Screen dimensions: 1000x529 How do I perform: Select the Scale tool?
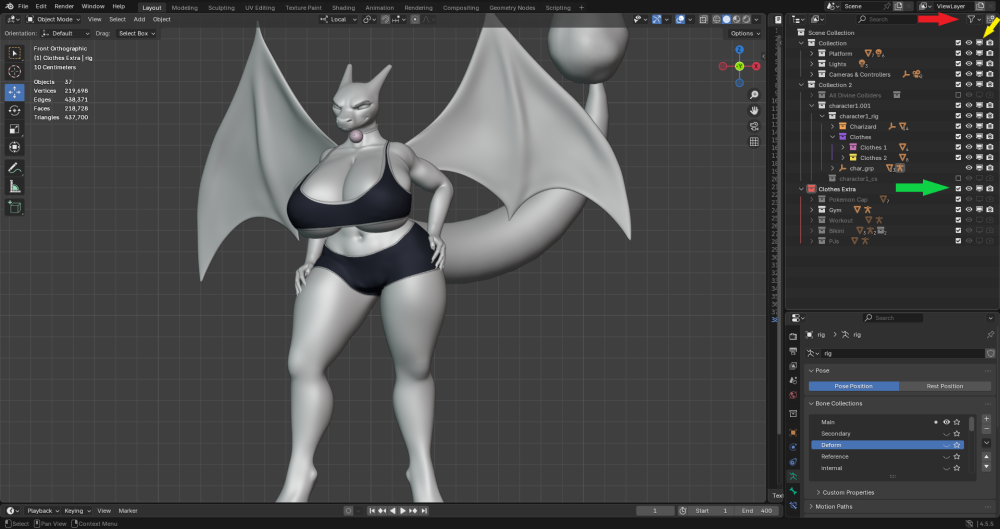point(15,129)
